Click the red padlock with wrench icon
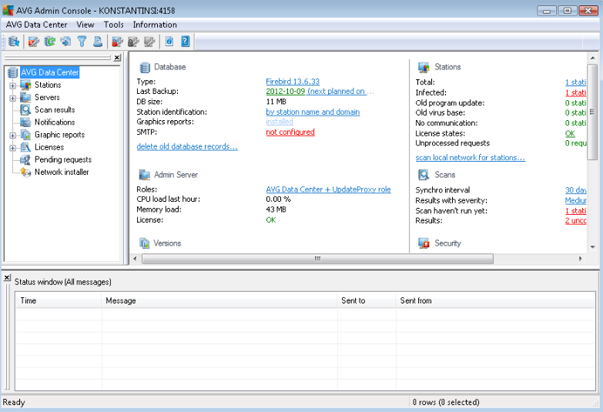 click(117, 41)
